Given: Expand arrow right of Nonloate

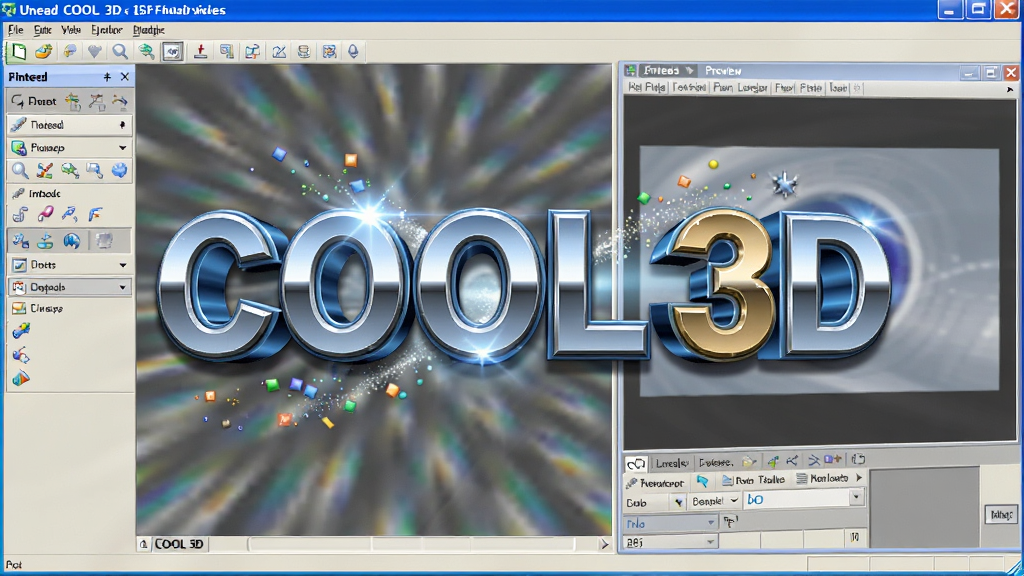Looking at the screenshot, I should click(x=859, y=478).
